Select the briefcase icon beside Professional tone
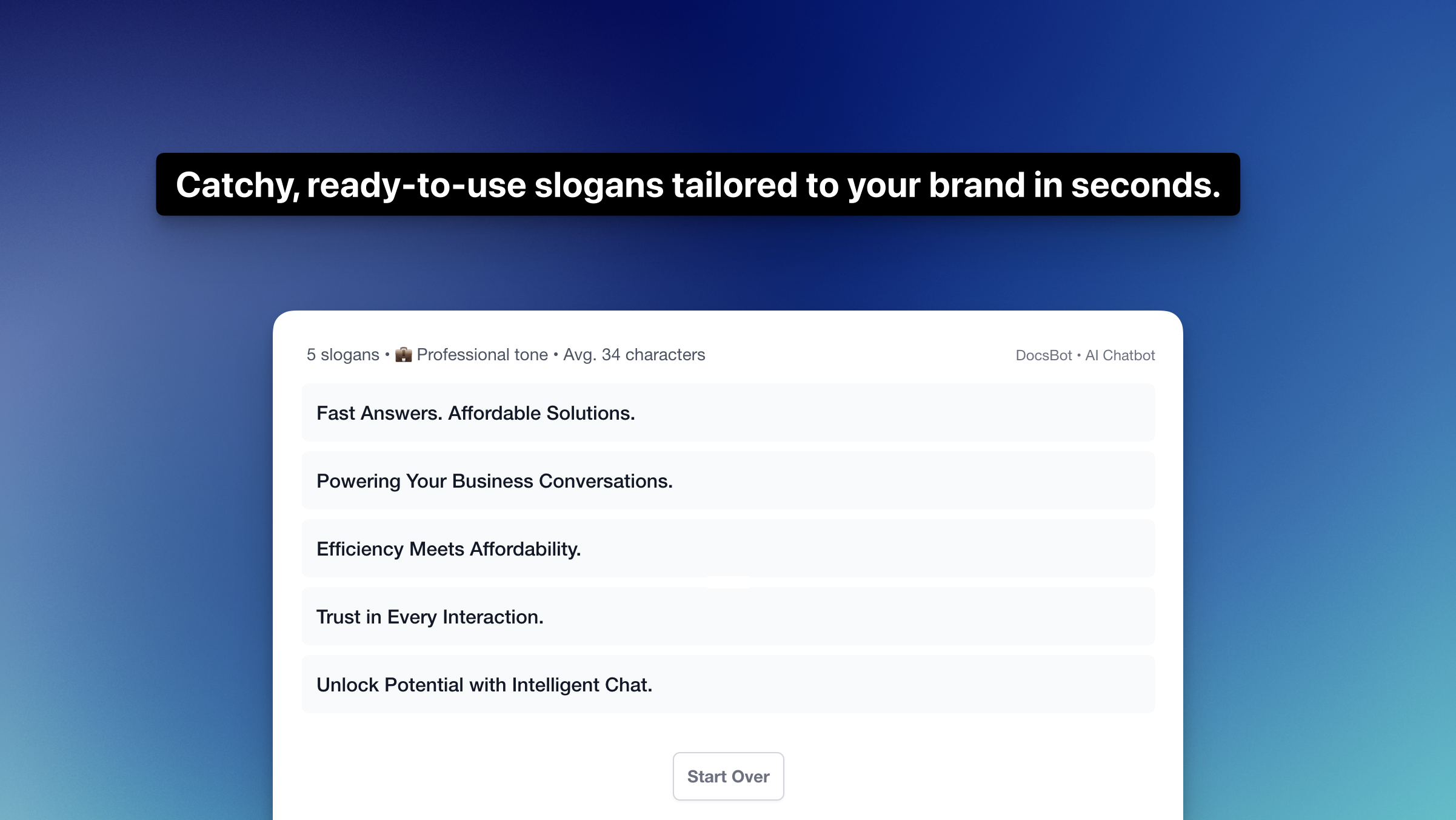Image resolution: width=1456 pixels, height=820 pixels. click(x=404, y=355)
